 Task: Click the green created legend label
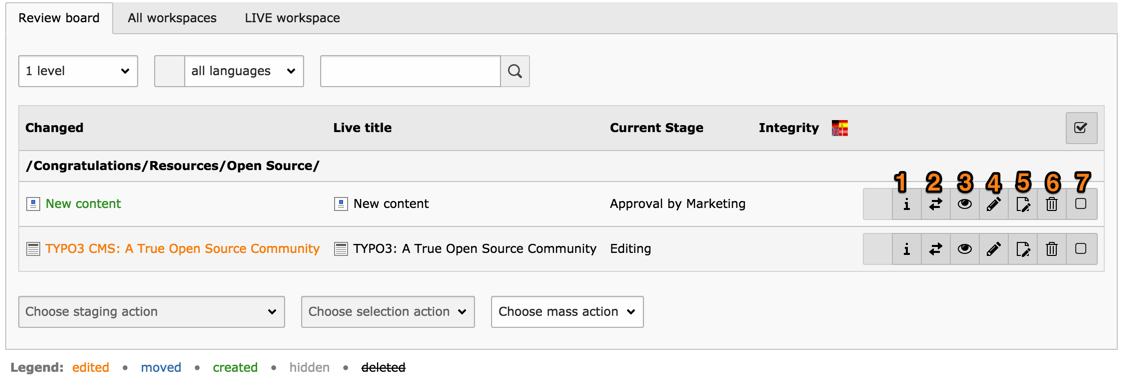point(235,368)
